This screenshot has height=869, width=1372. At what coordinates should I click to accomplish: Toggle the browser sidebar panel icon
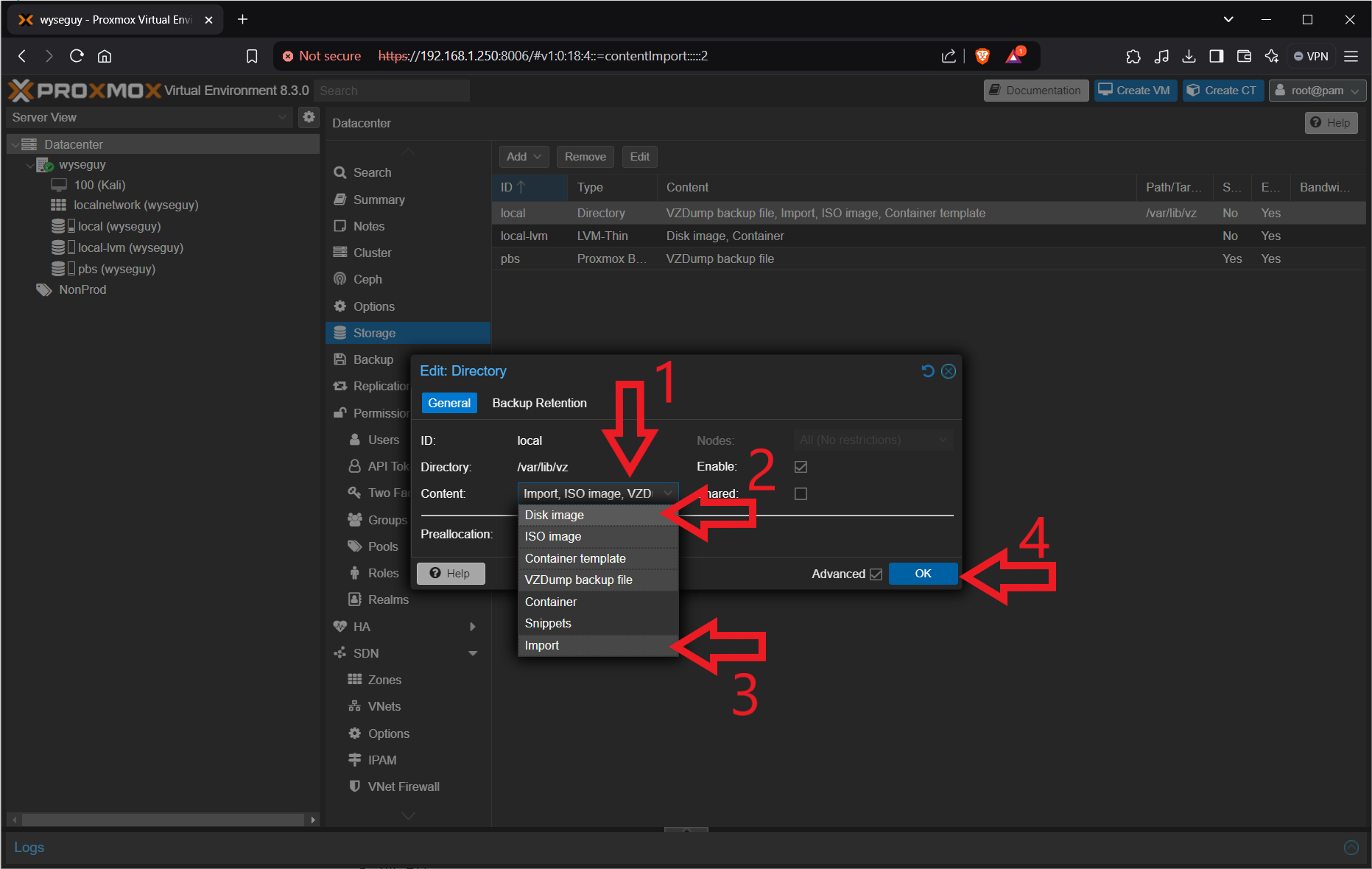[x=1217, y=56]
